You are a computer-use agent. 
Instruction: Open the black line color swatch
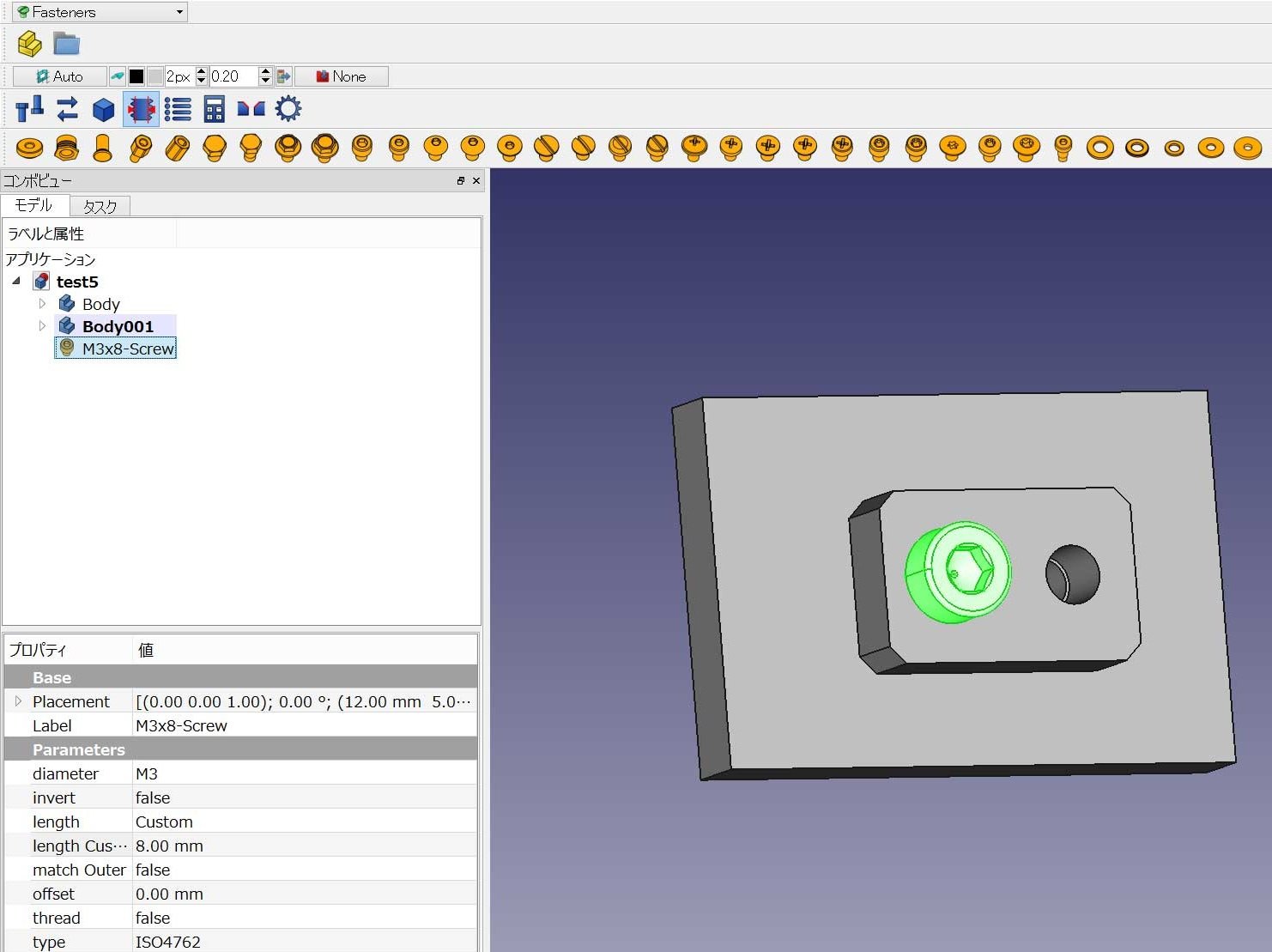point(136,76)
